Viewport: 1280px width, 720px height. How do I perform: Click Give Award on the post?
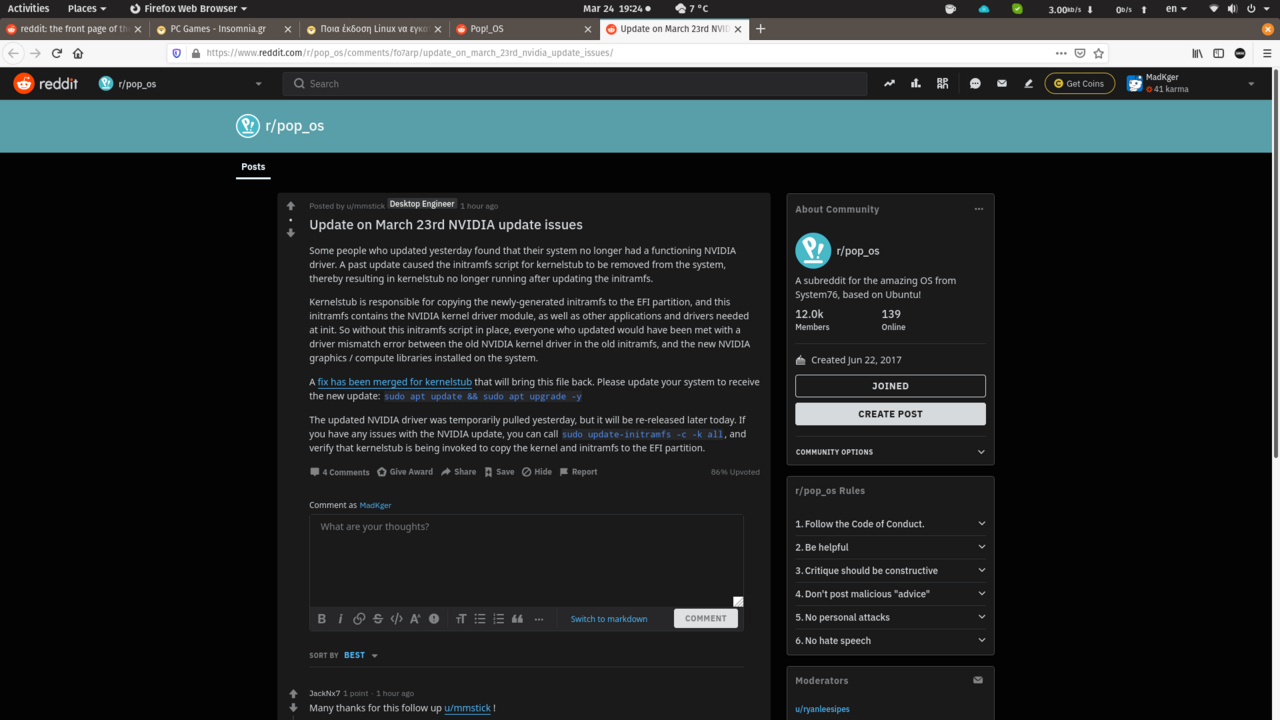405,472
